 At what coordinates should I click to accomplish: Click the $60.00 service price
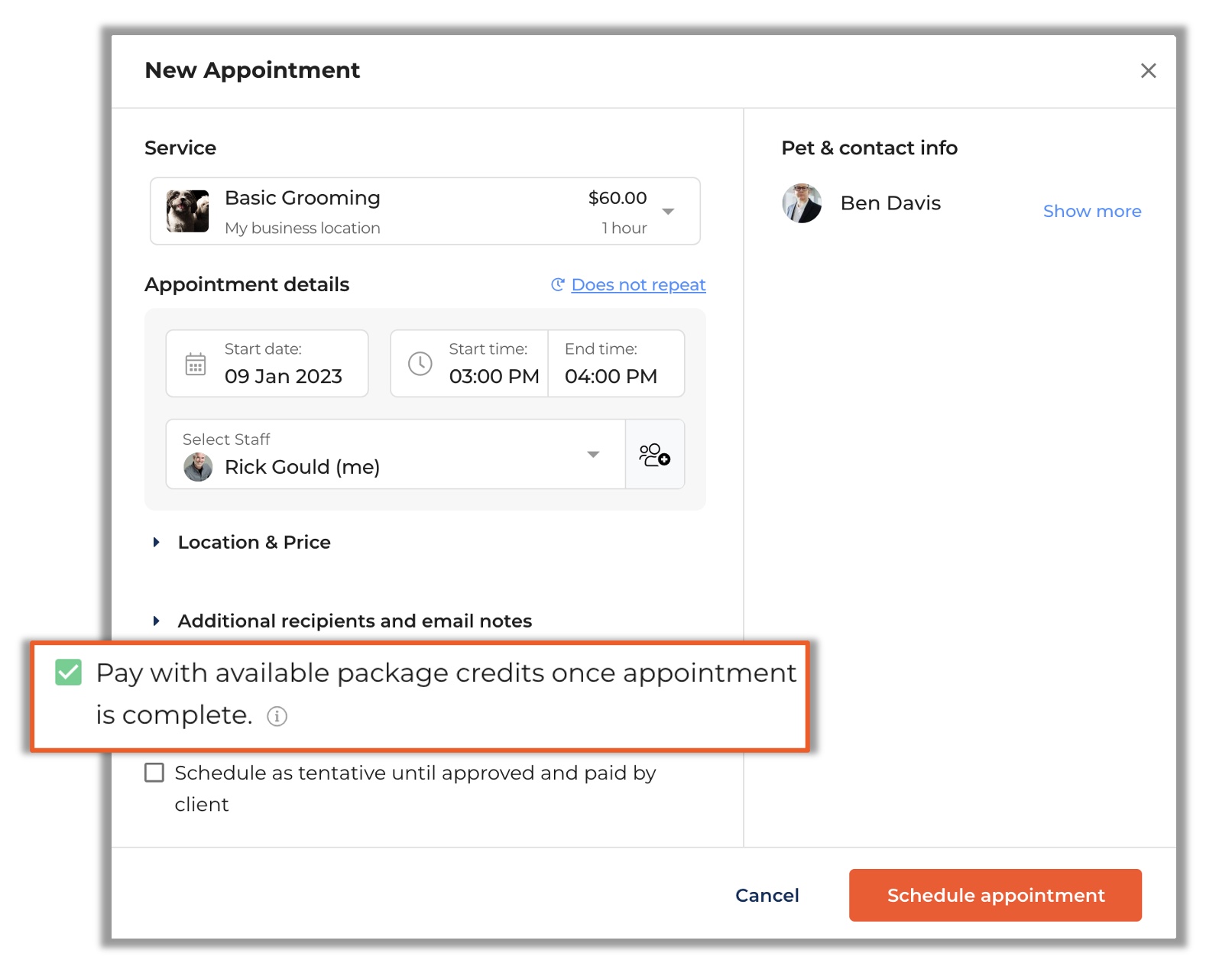coord(618,198)
